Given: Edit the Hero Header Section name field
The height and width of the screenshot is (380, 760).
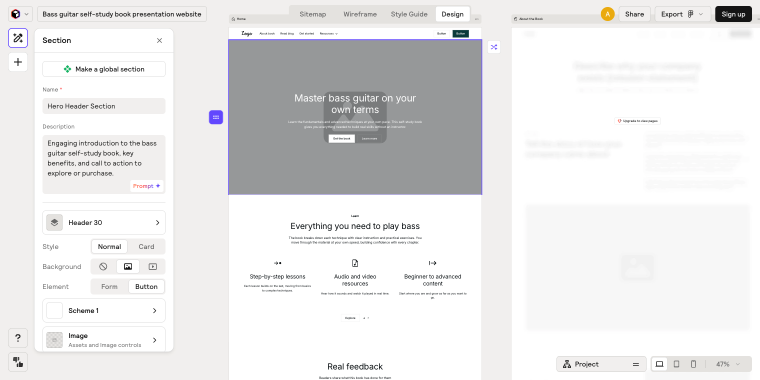Looking at the screenshot, I should pos(104,106).
